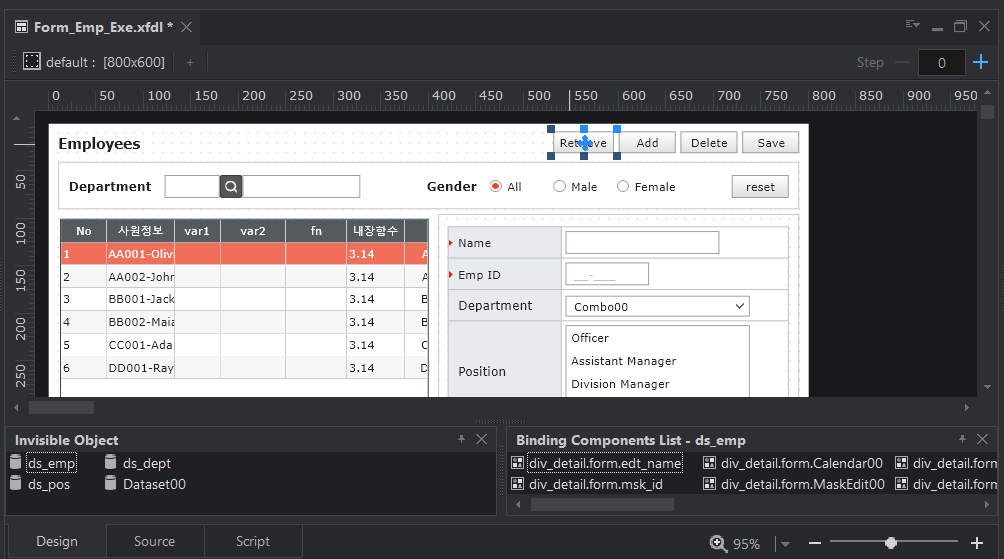Click the ds_dept dataset icon
Screen dimensions: 1004x559
click(111, 462)
